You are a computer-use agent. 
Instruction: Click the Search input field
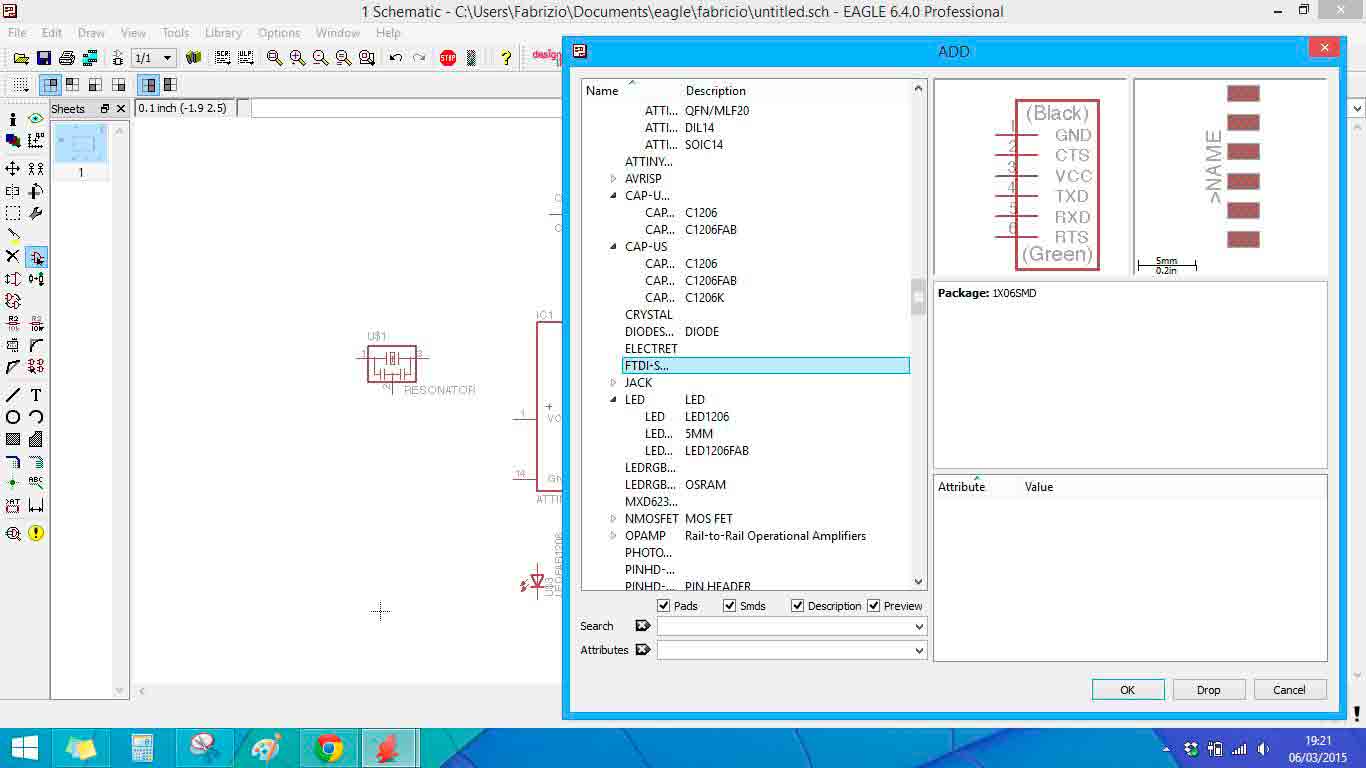pyautogui.click(x=784, y=626)
